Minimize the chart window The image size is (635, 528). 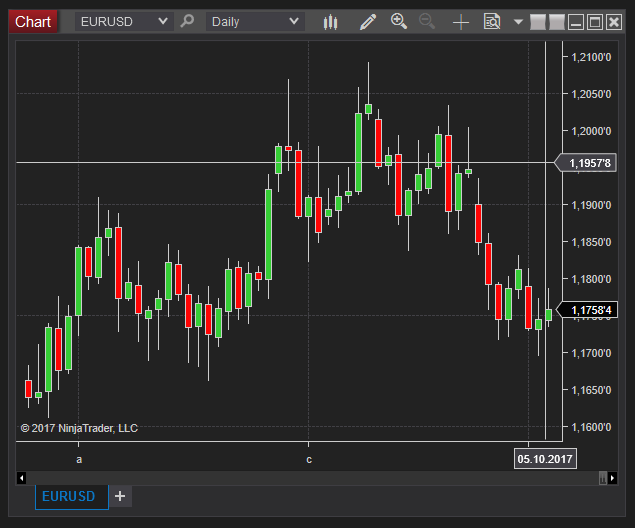click(576, 22)
